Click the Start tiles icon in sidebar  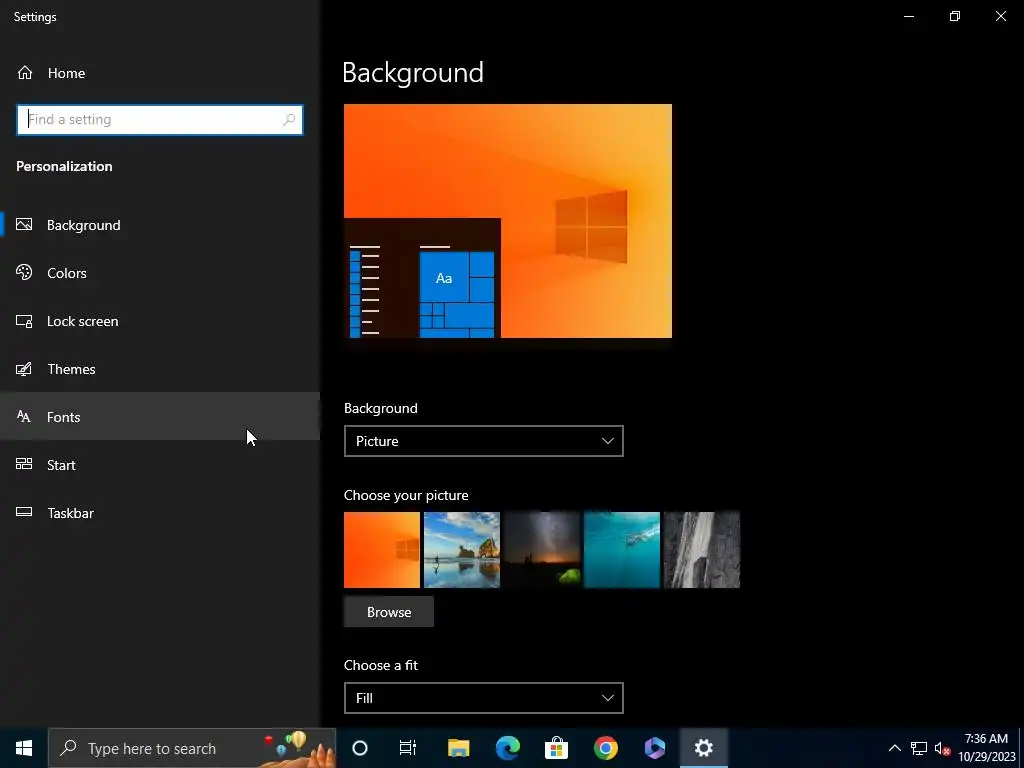click(x=24, y=464)
